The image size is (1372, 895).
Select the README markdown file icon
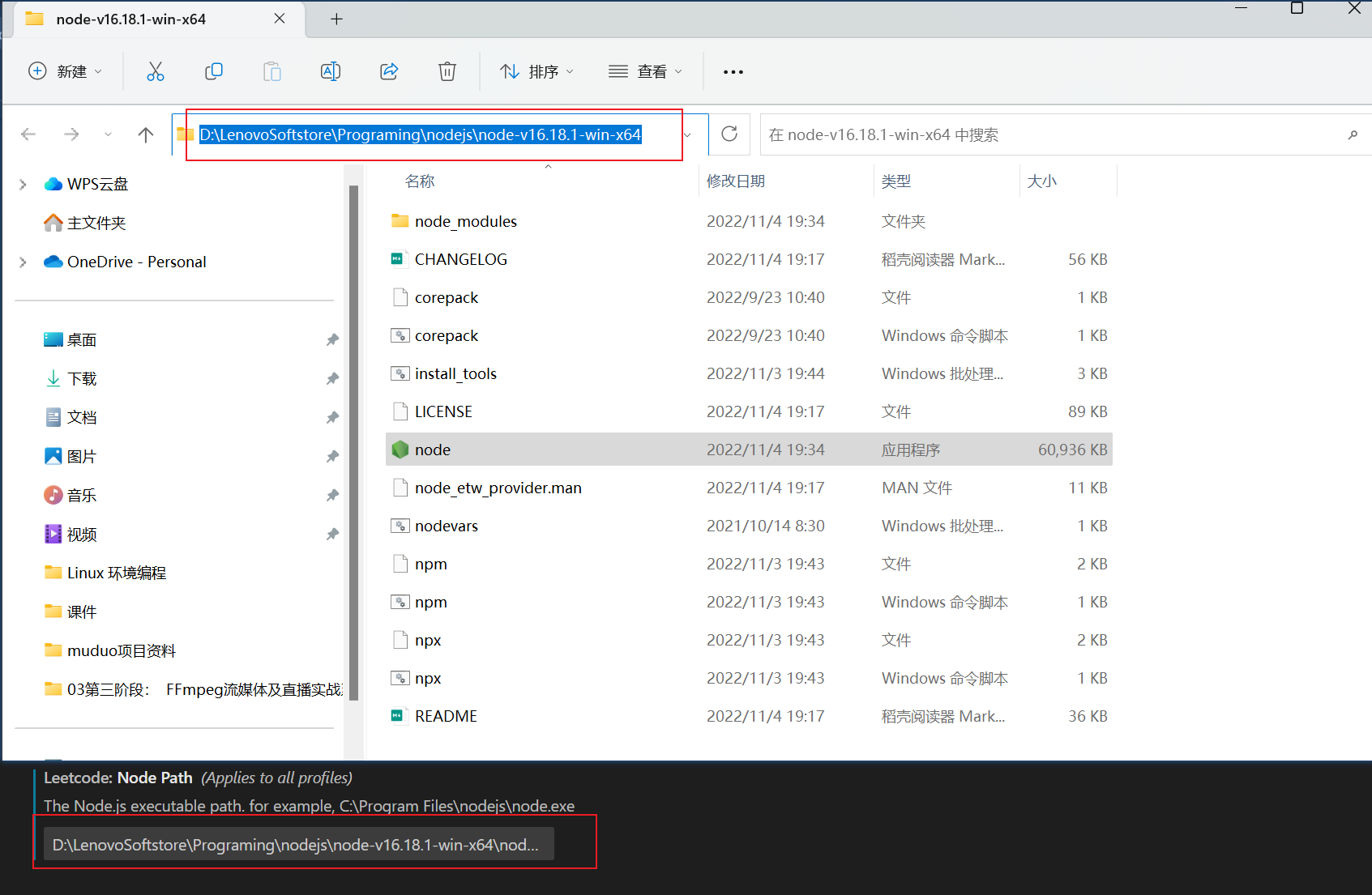(398, 716)
